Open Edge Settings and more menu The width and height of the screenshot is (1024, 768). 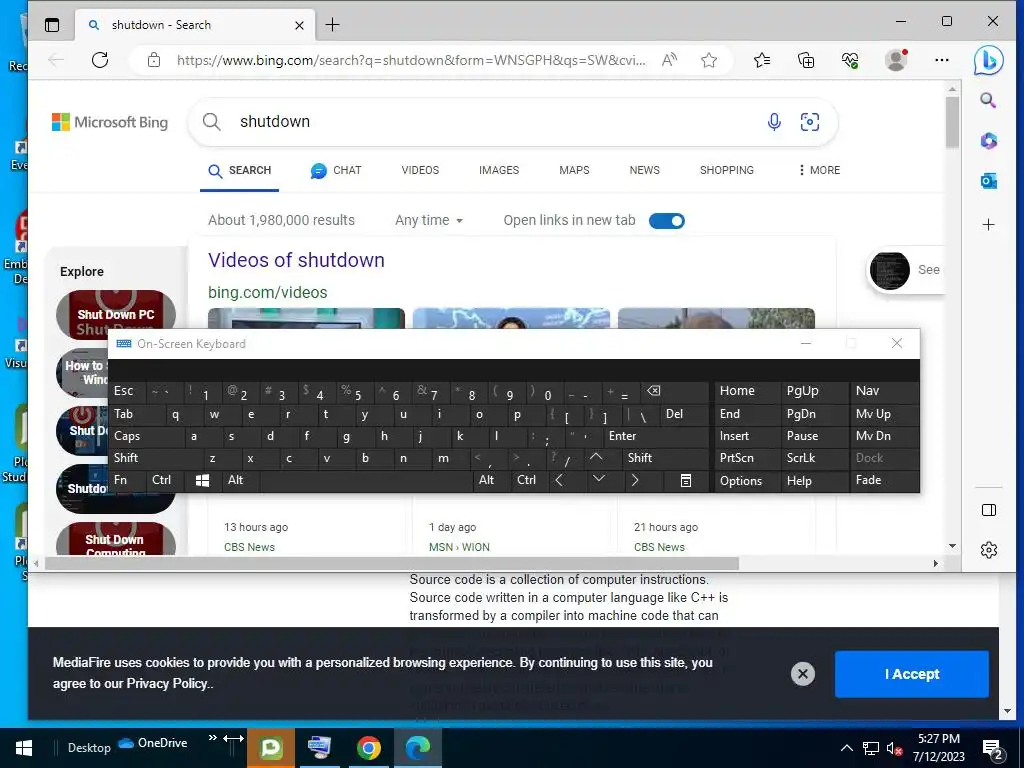pyautogui.click(x=942, y=60)
